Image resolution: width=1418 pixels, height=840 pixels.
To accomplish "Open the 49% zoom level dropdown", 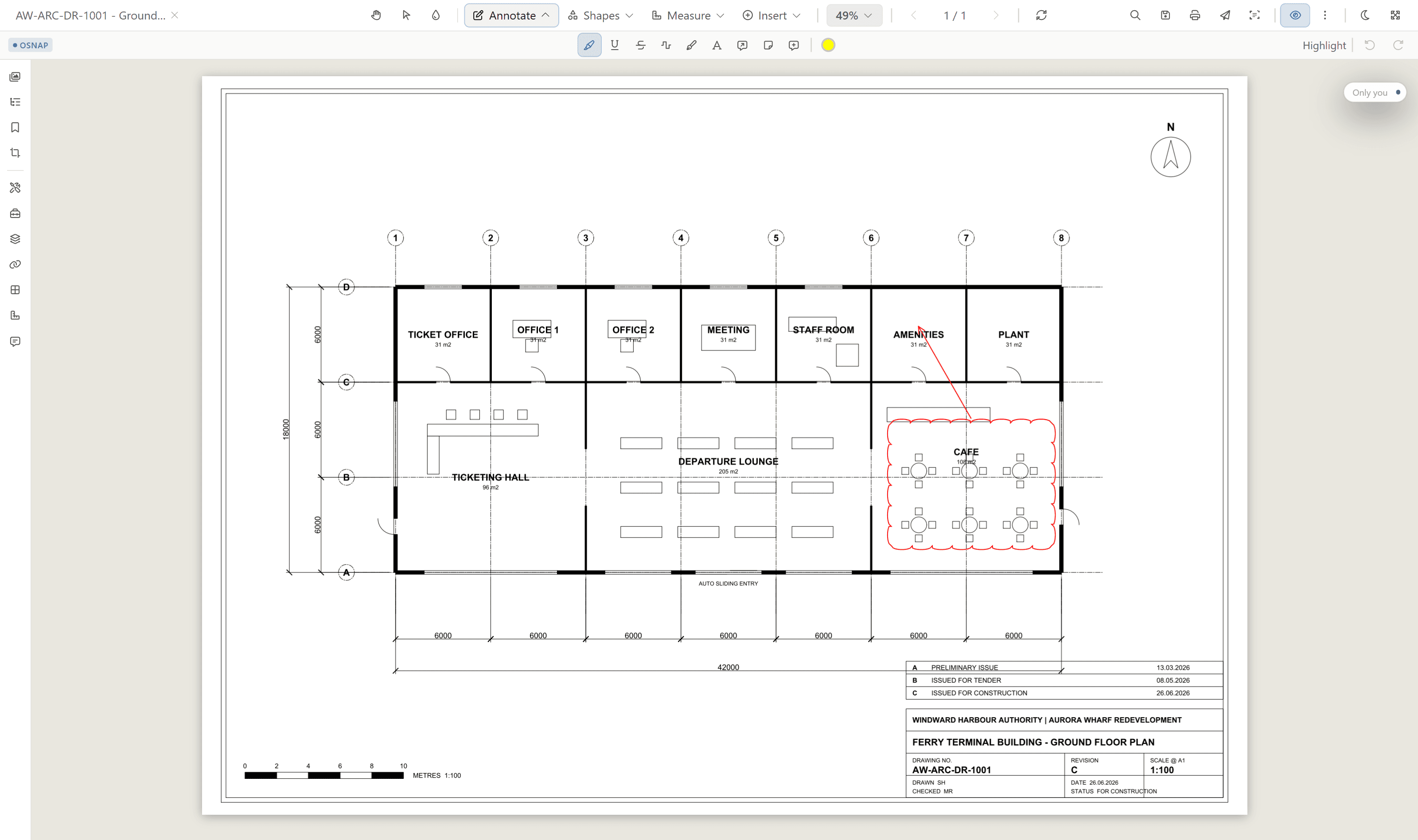I will (x=854, y=15).
